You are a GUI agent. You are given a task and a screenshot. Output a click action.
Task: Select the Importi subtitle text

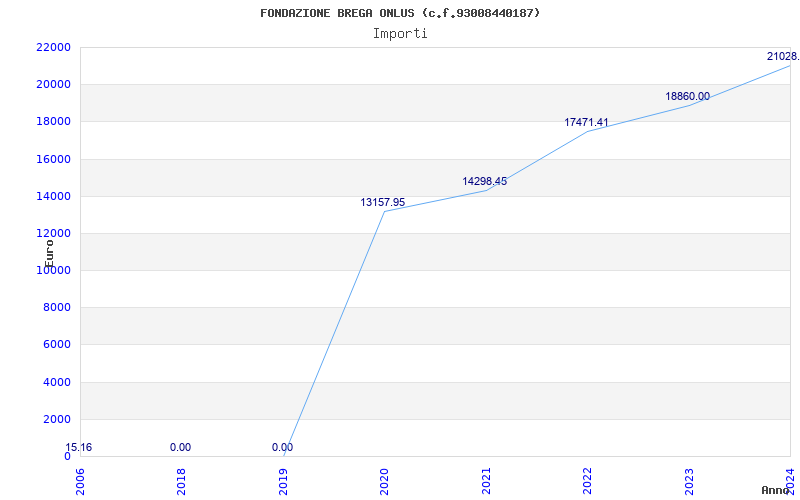tap(400, 34)
